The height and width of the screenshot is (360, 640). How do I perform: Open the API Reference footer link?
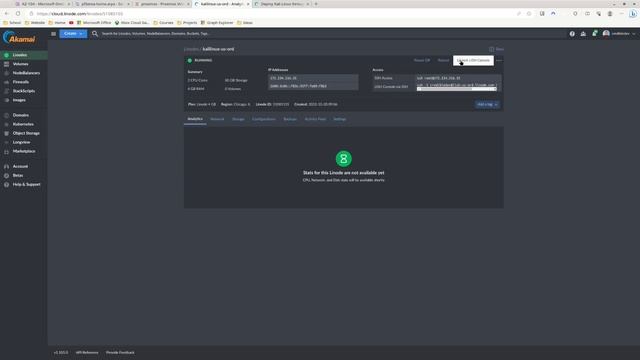tap(87, 353)
